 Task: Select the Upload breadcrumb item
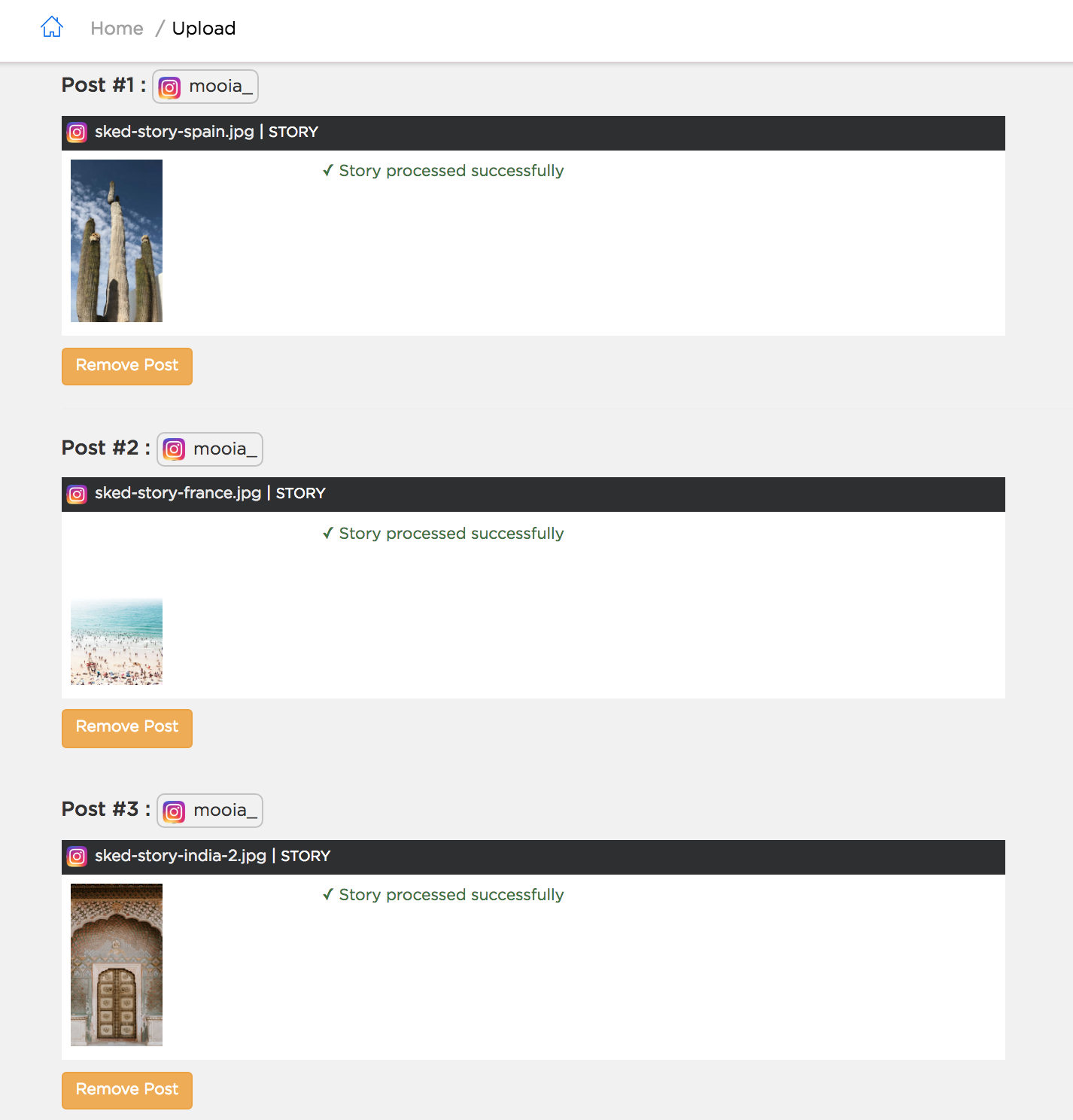pyautogui.click(x=204, y=29)
